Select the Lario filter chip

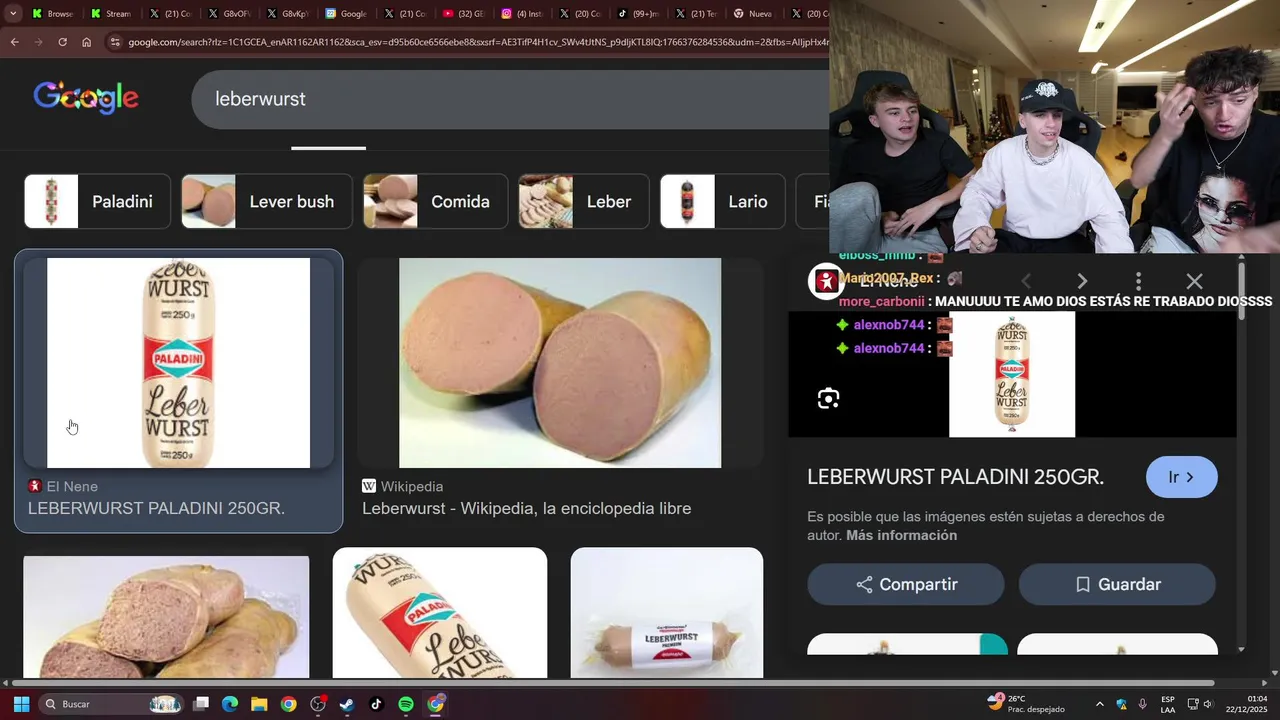723,202
